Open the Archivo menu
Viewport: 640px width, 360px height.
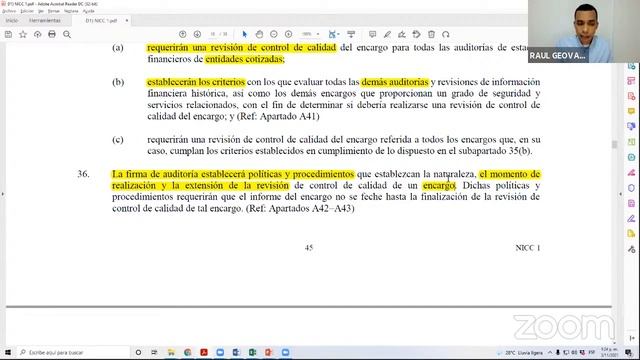[x=9, y=11]
